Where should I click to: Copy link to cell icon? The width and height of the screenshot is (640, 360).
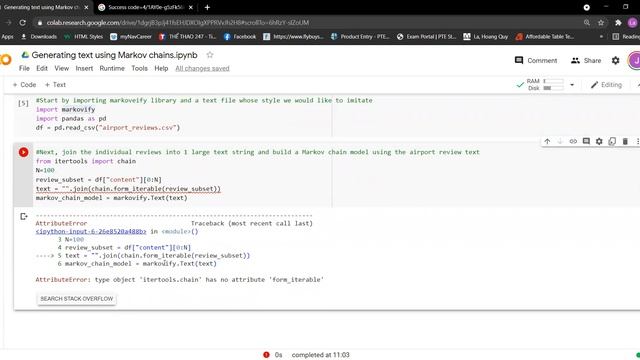pyautogui.click(x=573, y=141)
